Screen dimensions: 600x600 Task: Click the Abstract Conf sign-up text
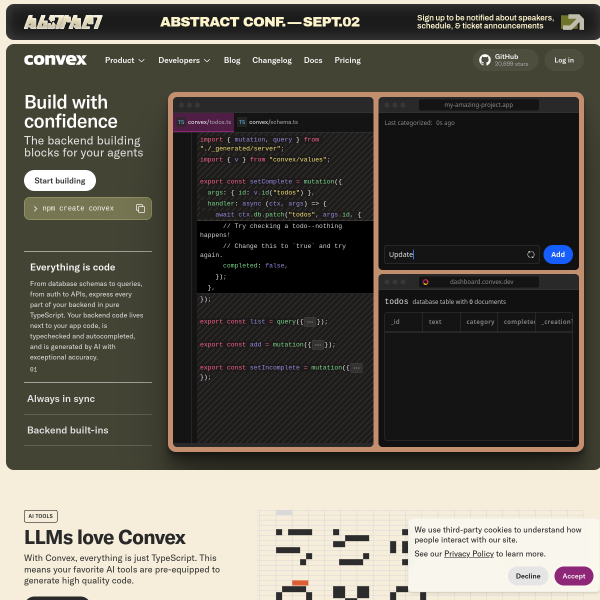485,22
